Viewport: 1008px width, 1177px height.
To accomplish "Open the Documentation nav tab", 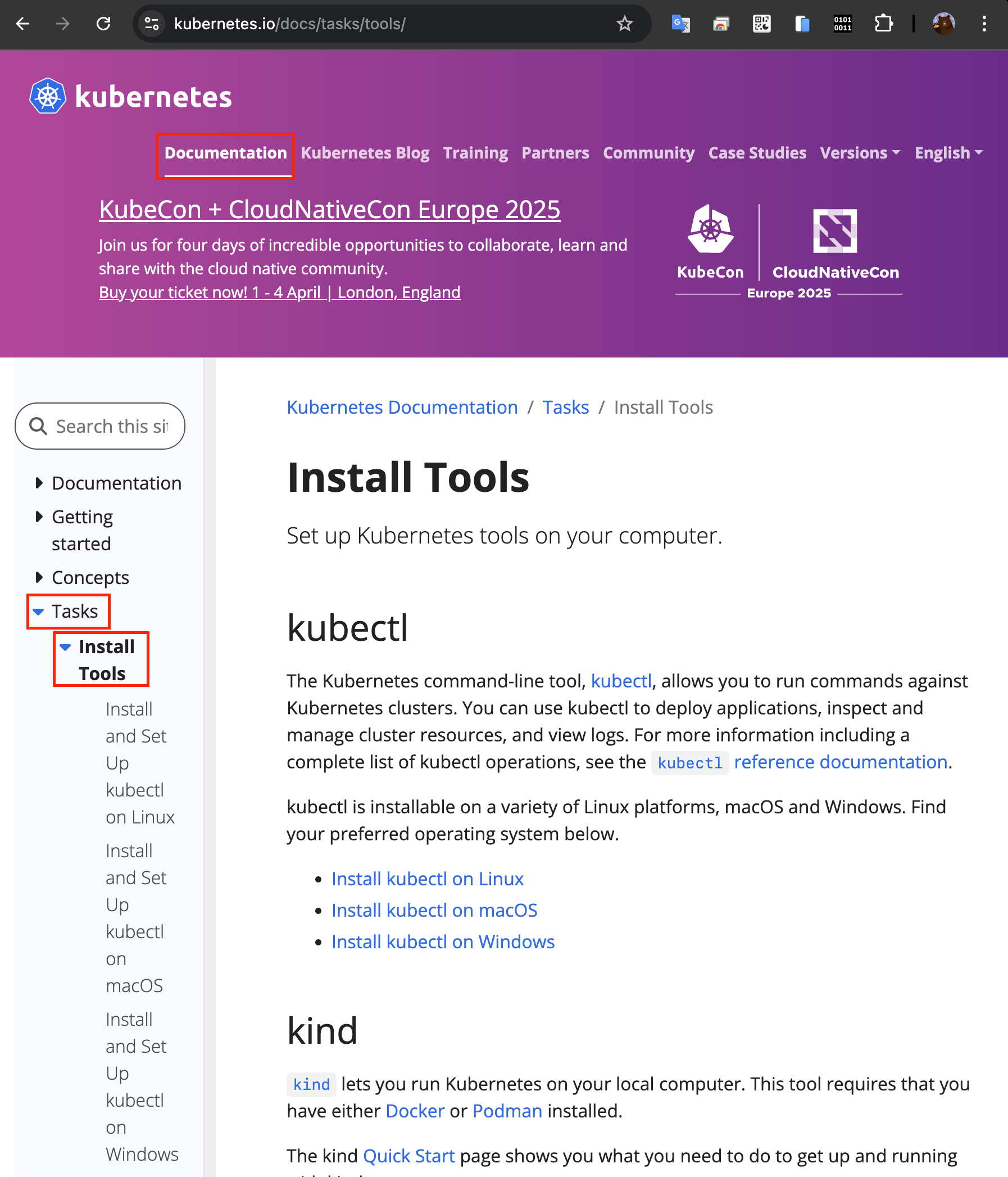I will (225, 153).
